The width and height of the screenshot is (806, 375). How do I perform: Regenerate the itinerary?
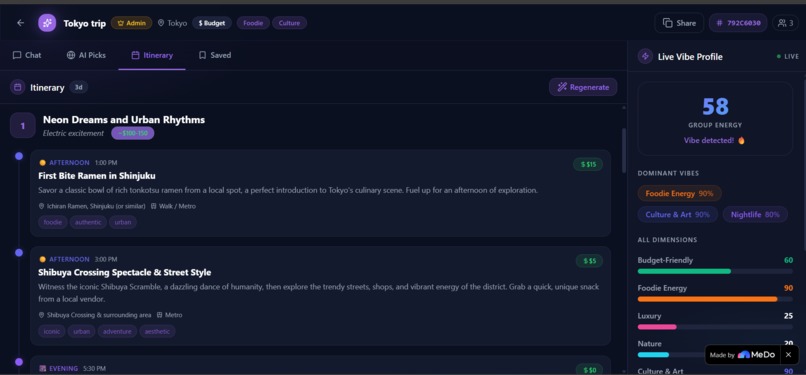(x=583, y=87)
